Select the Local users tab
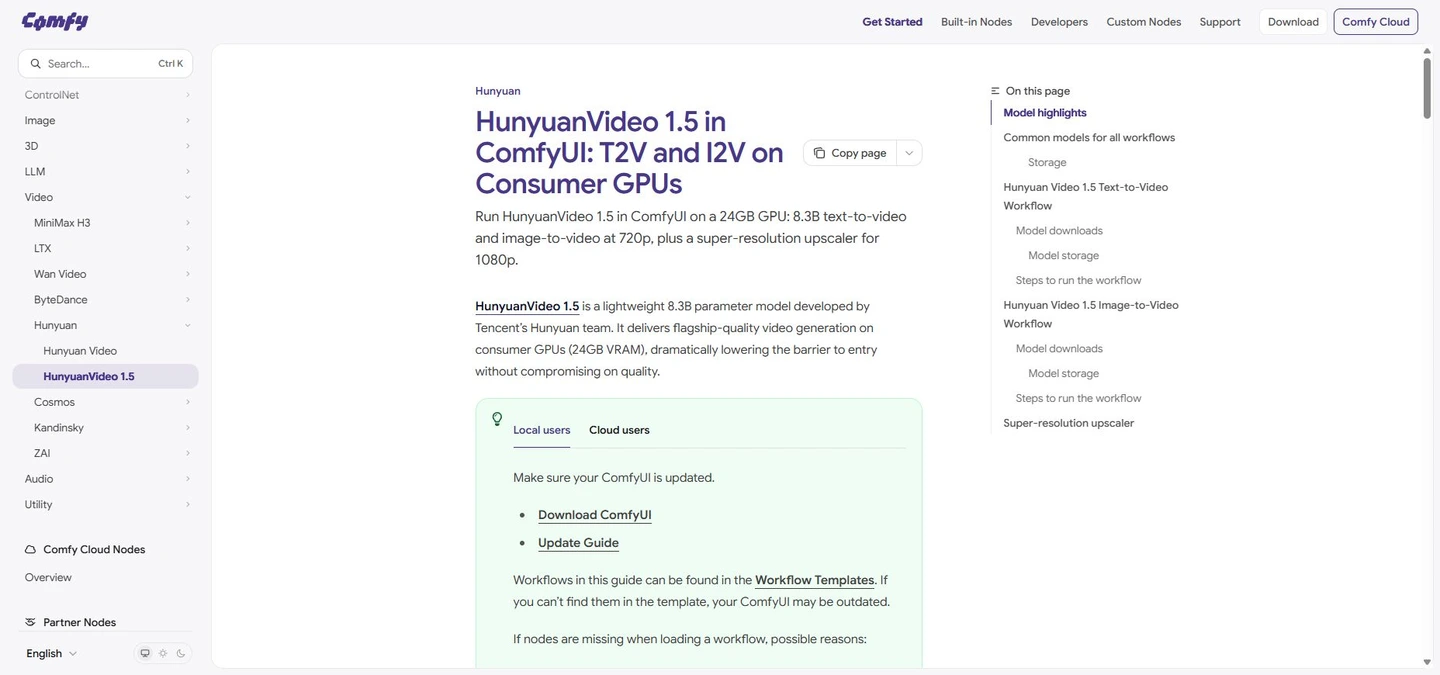The height and width of the screenshot is (675, 1440). point(542,431)
